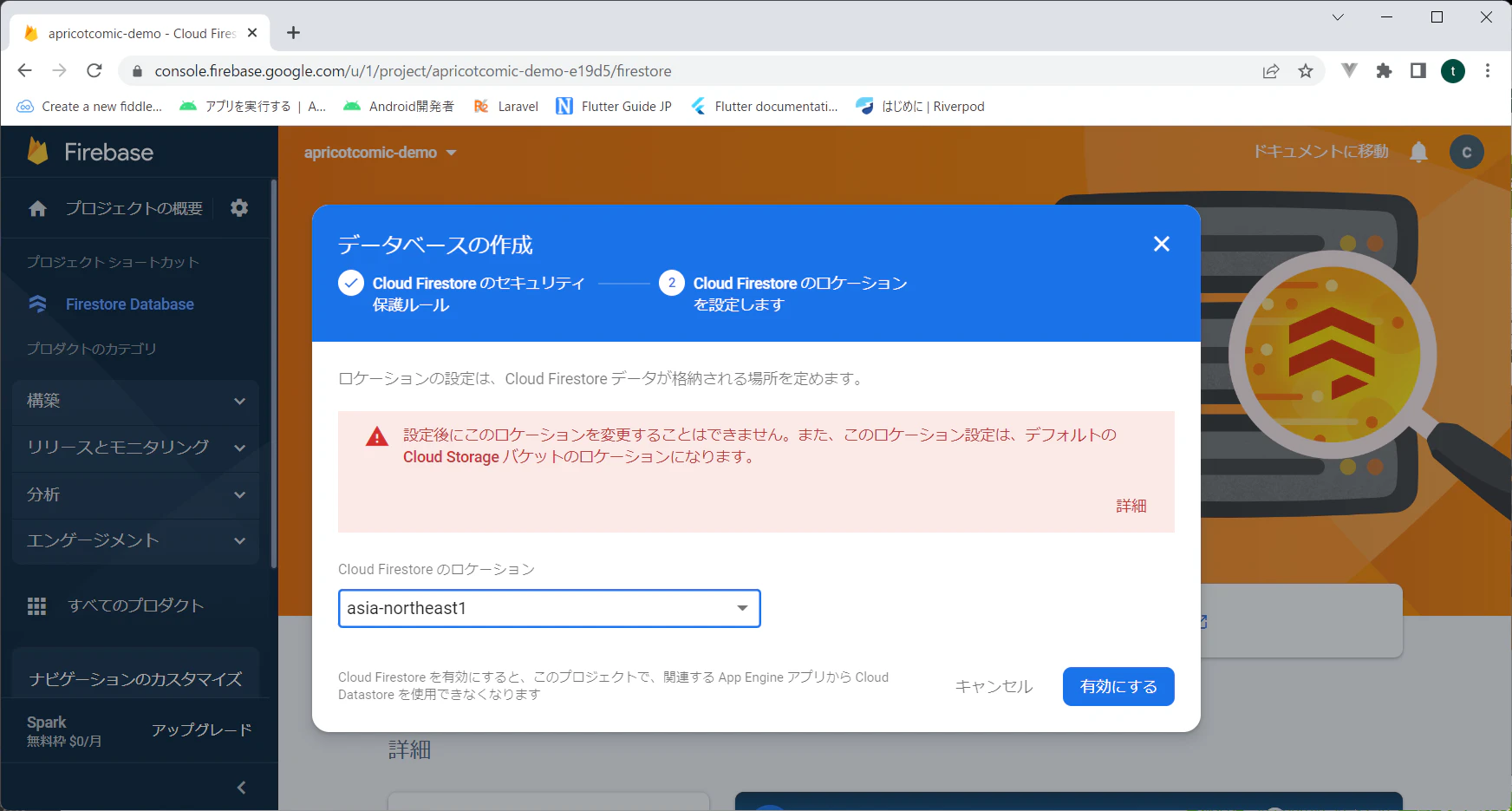Bookmark this page with the star icon

tap(1306, 71)
